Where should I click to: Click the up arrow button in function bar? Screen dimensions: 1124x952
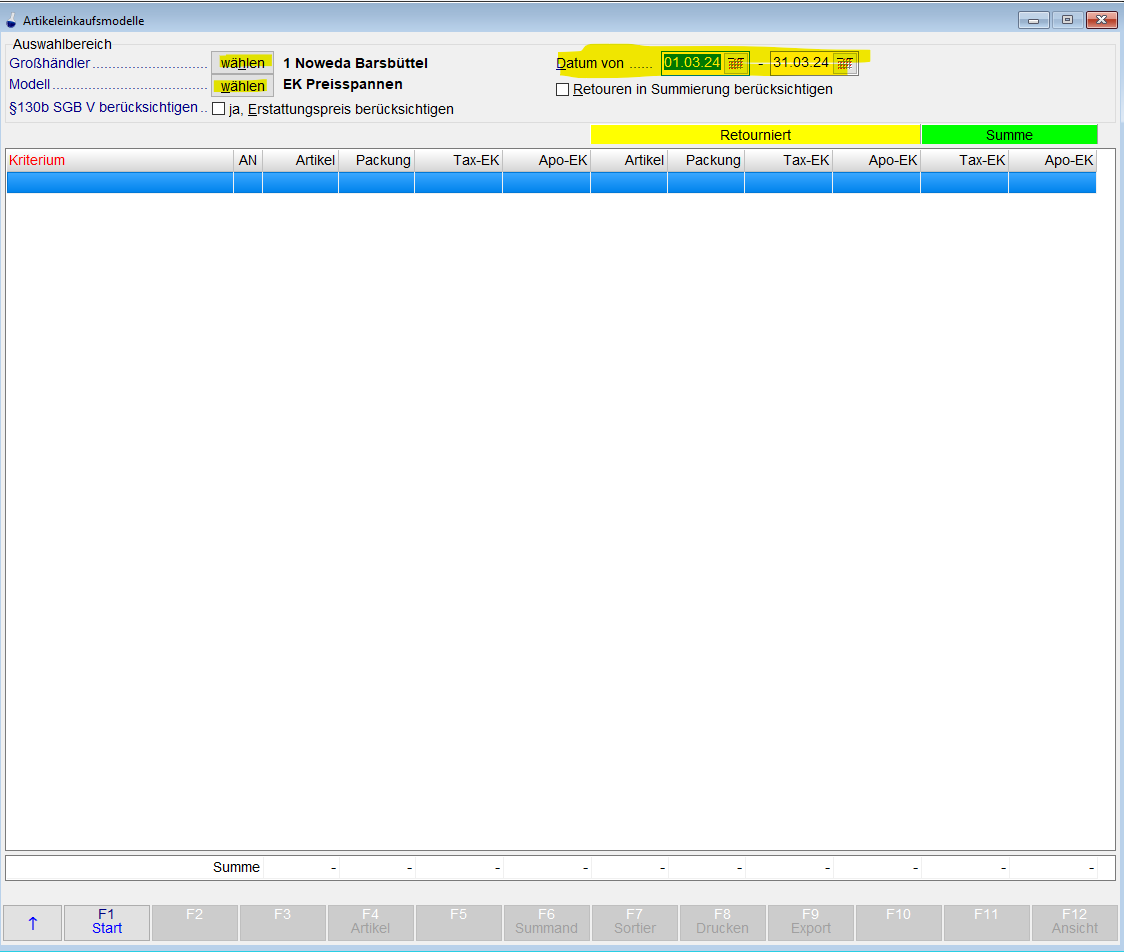pyautogui.click(x=33, y=923)
